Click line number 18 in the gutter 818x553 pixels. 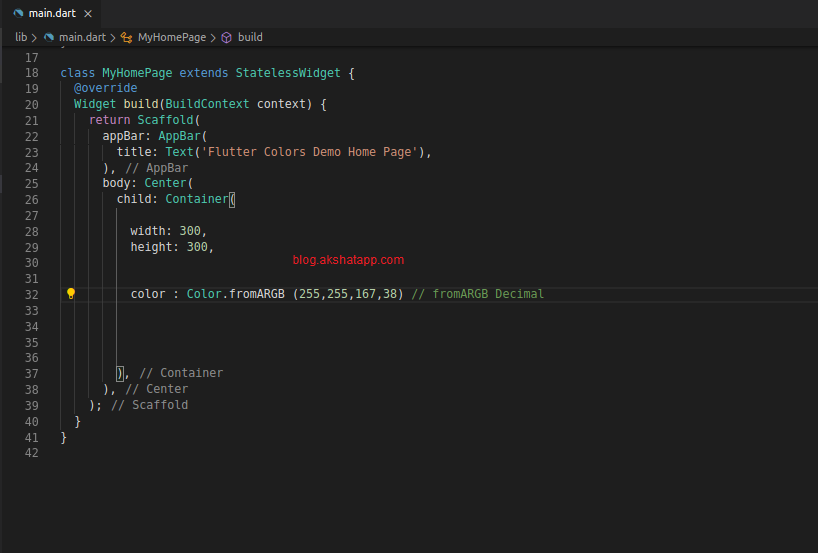(31, 73)
